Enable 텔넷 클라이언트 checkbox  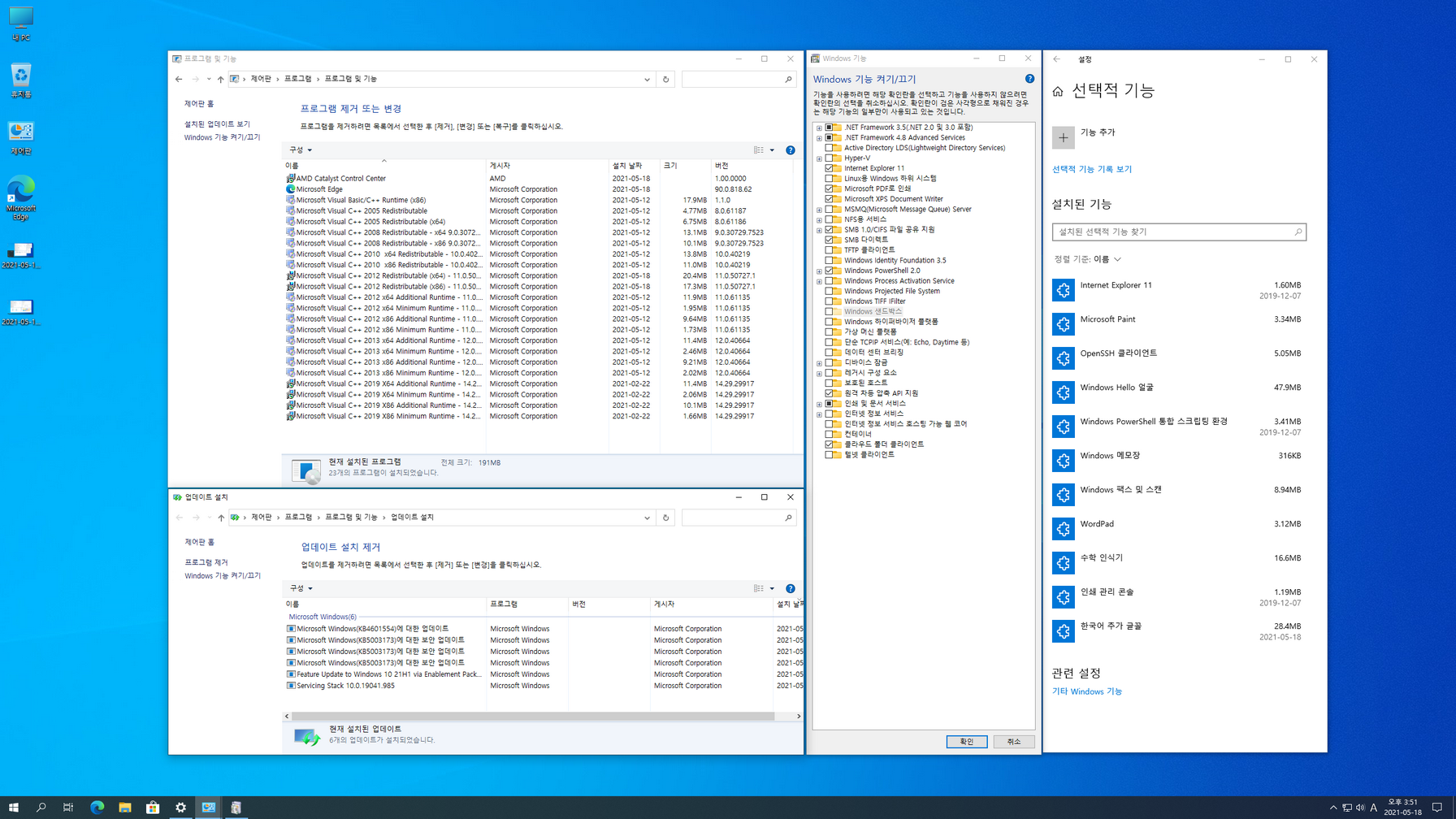coord(829,455)
